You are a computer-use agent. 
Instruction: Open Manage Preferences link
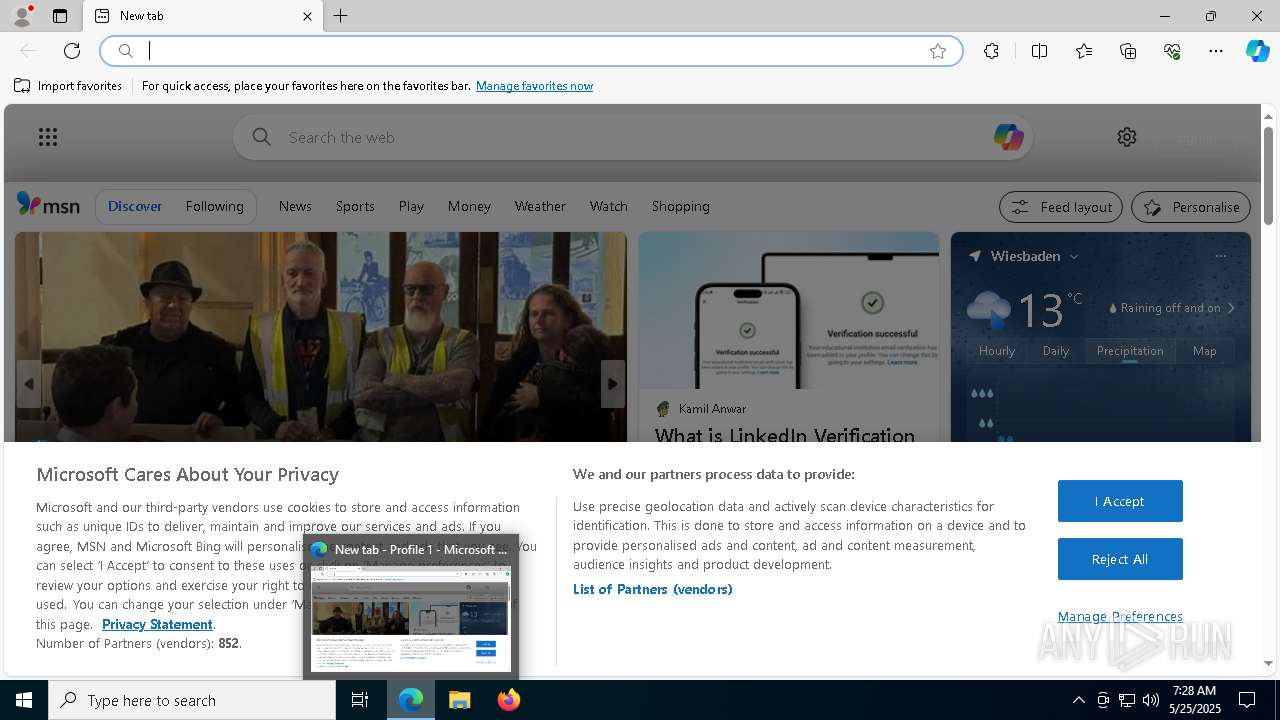point(1120,616)
